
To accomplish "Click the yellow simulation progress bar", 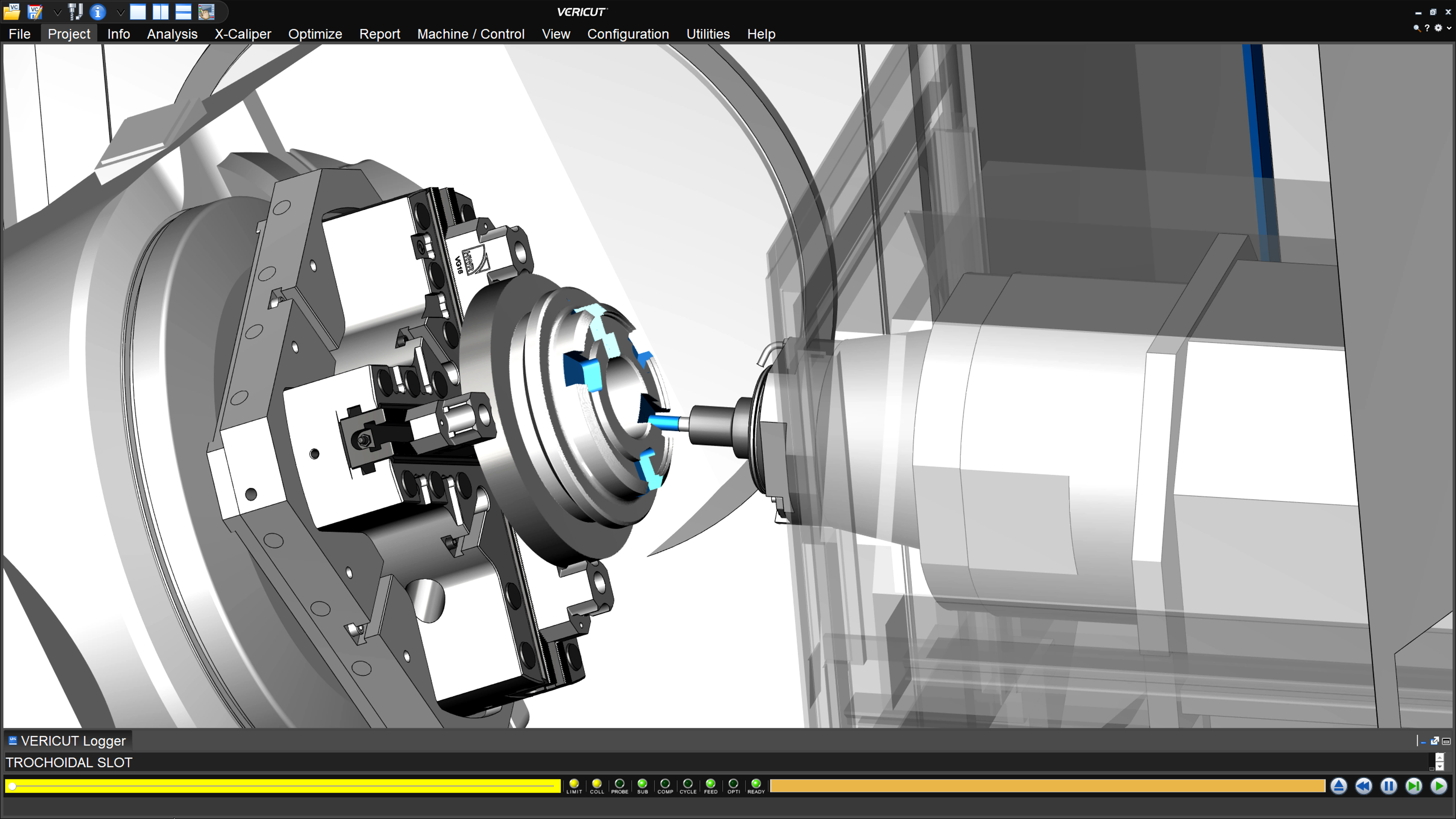I will click(283, 786).
